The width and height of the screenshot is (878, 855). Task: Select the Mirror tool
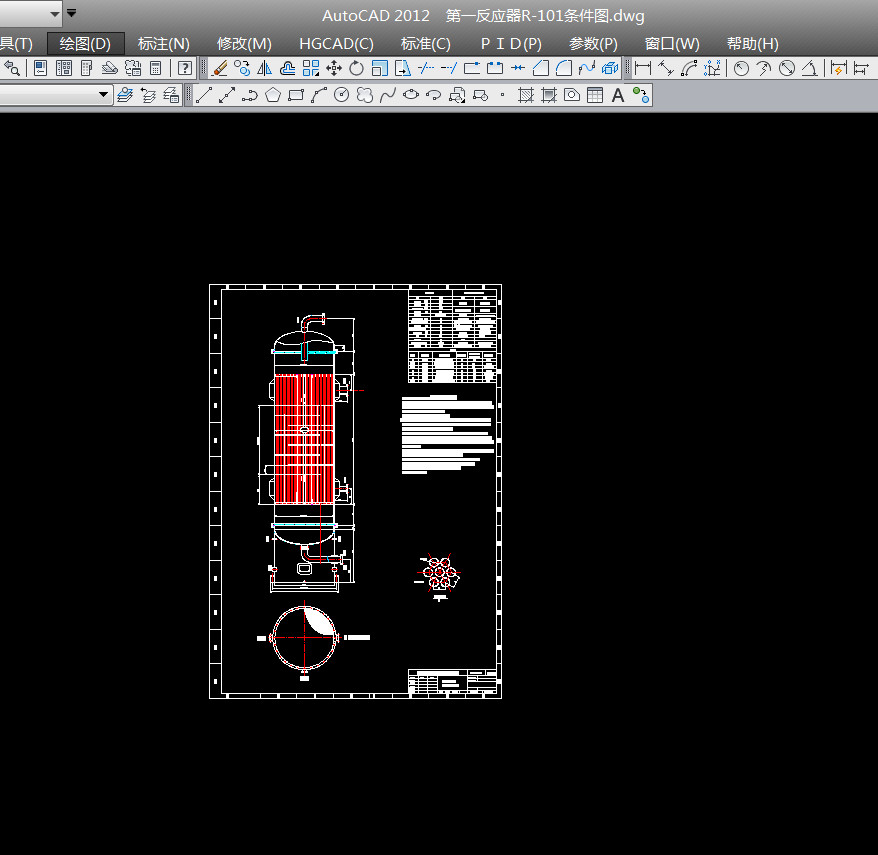tap(264, 68)
